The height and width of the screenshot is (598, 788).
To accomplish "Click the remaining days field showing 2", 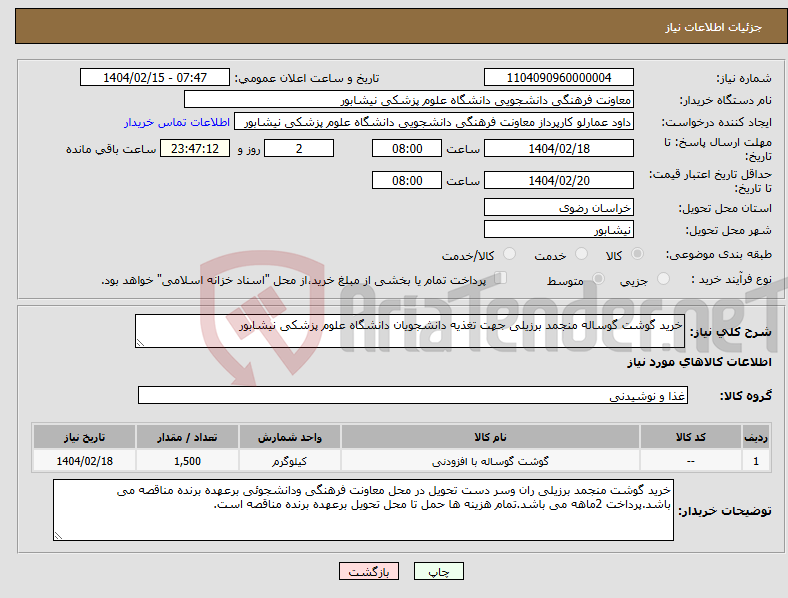I will (x=299, y=148).
